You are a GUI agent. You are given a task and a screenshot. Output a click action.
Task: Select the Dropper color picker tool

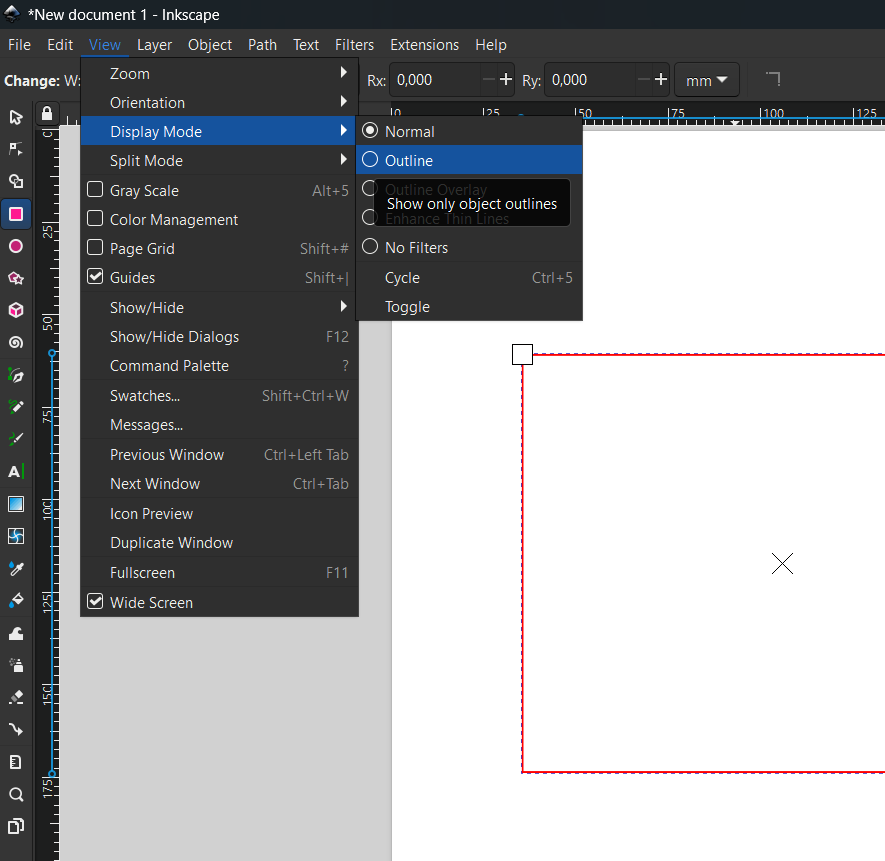16,569
